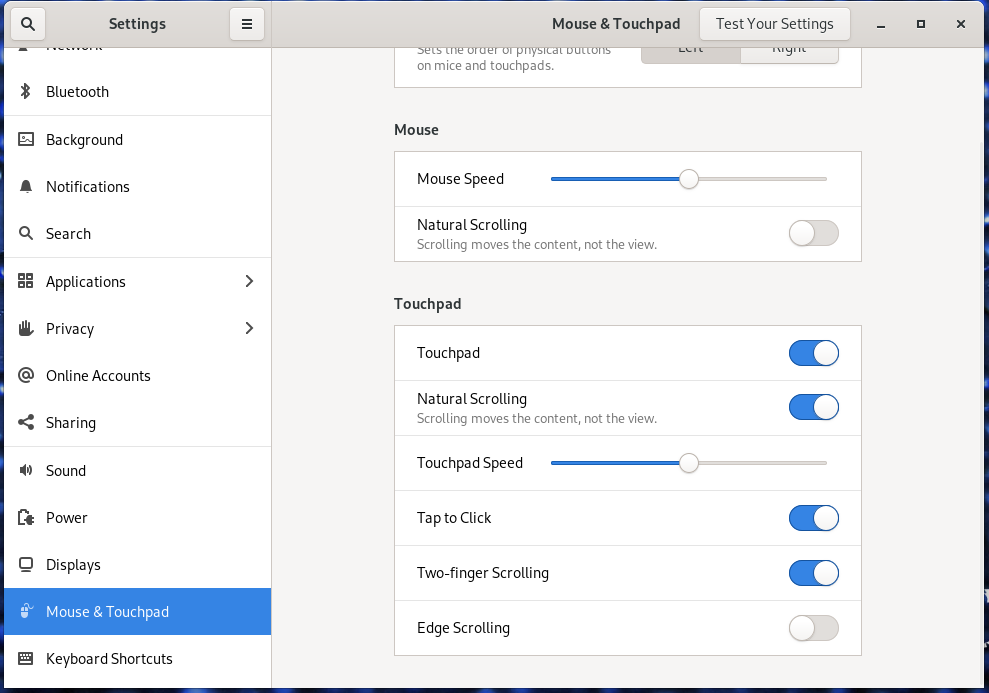
Task: Click the Sharing settings icon
Action: point(24,422)
